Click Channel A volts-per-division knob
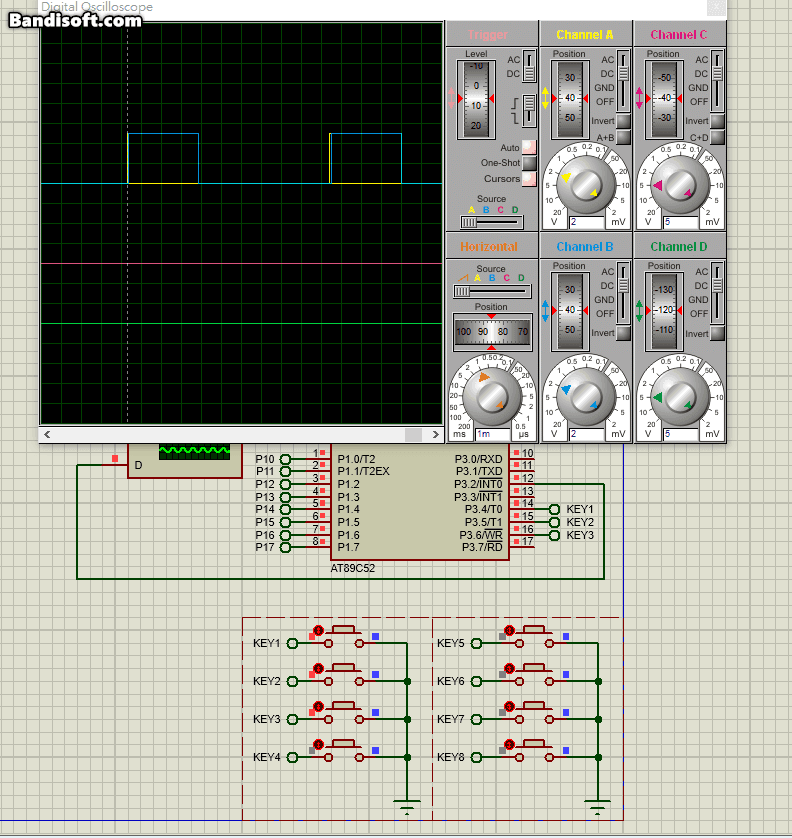This screenshot has height=838, width=792. (x=586, y=183)
